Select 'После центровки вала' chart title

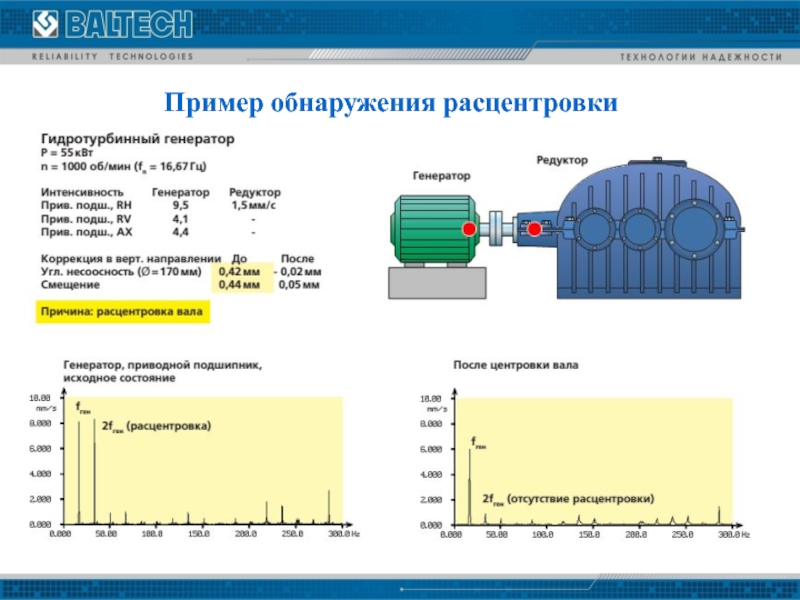tap(516, 365)
